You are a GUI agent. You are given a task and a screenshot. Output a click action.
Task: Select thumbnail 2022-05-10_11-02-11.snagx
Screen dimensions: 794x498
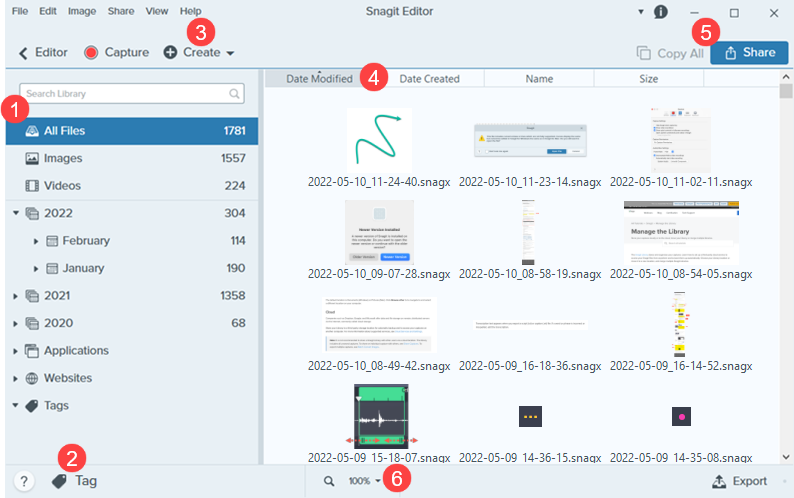681,140
